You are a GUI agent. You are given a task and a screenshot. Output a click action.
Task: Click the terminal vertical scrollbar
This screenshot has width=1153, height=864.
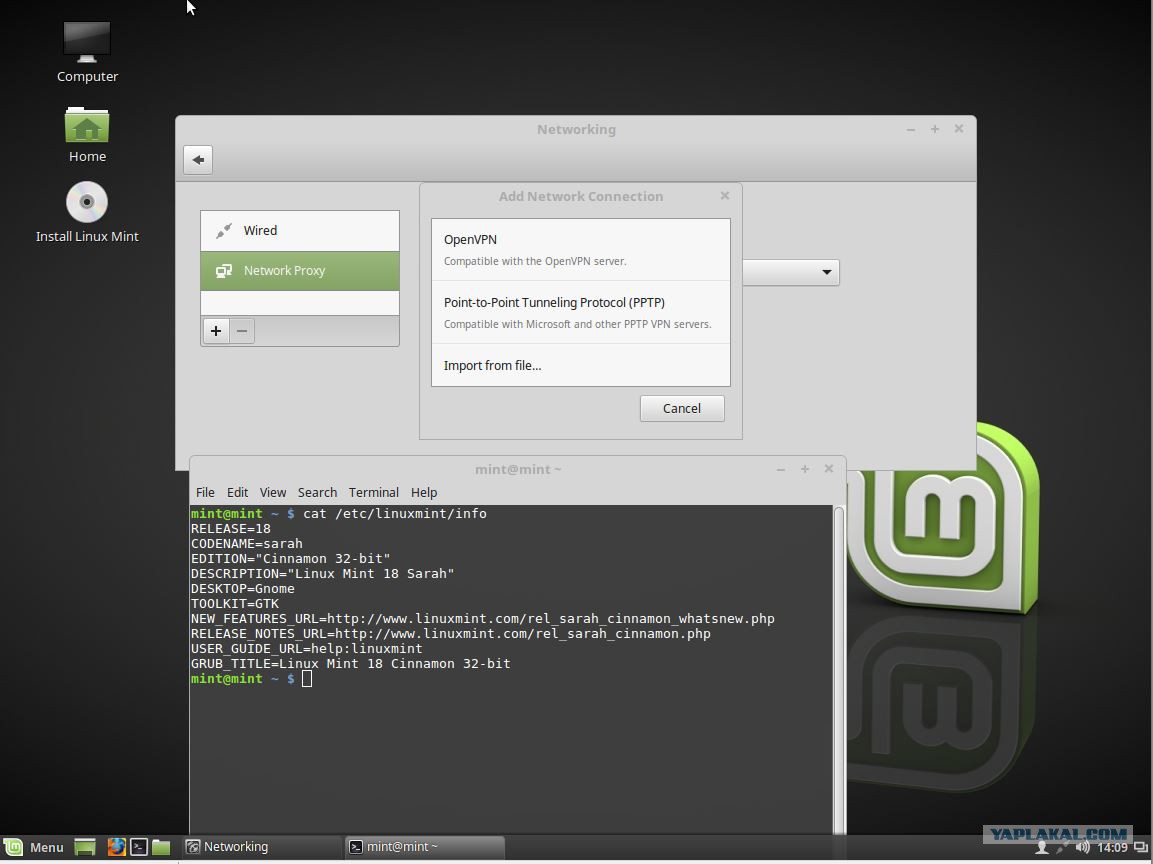pos(838,669)
